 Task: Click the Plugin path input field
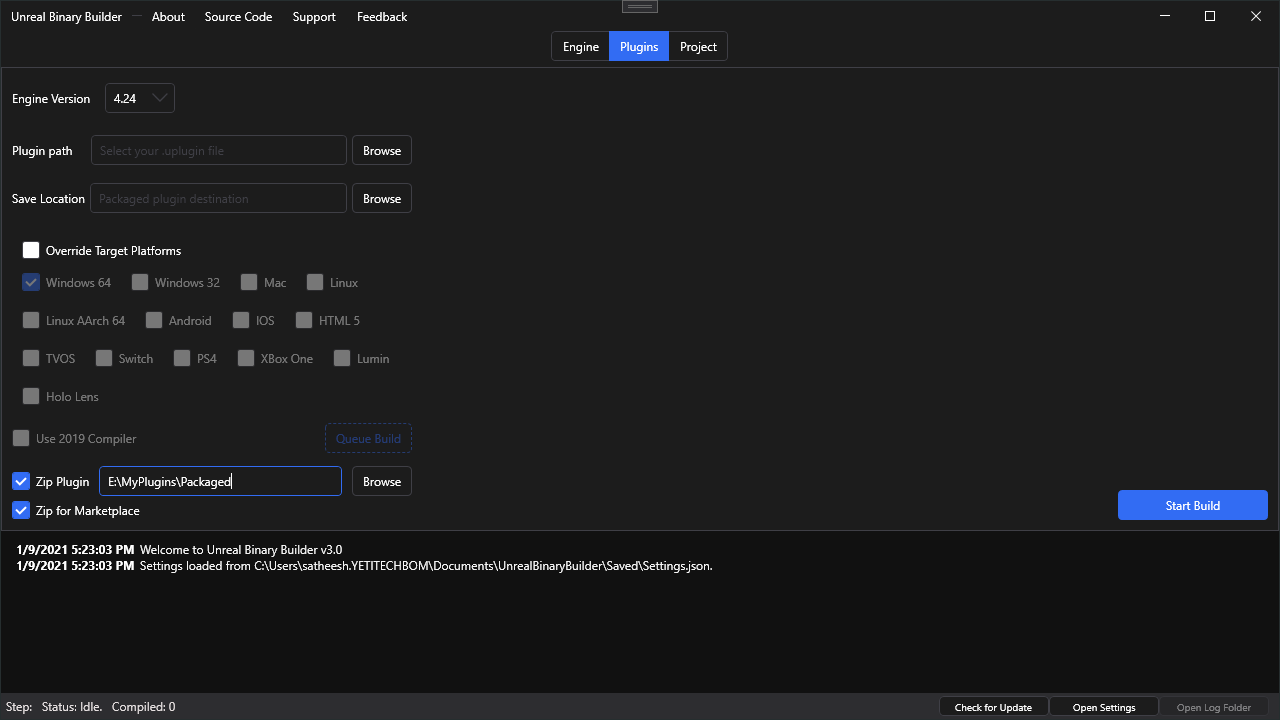click(x=219, y=150)
